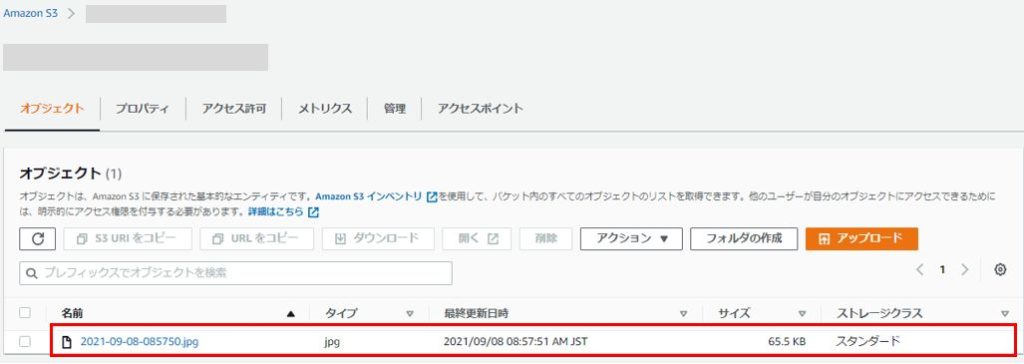The width and height of the screenshot is (1024, 364).
Task: Switch to the プロパティ tab
Action: coord(142,109)
